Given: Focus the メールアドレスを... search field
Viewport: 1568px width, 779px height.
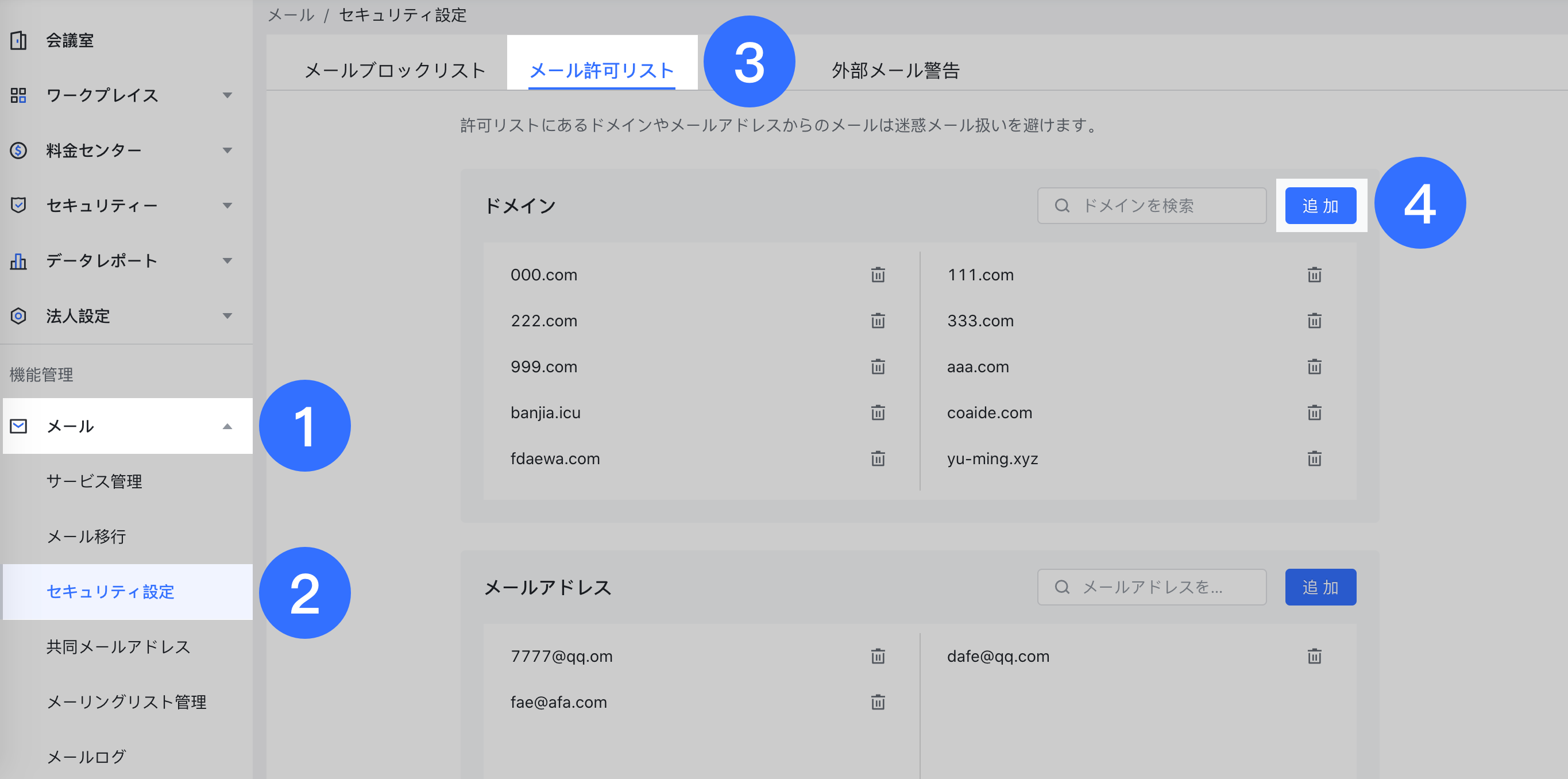Looking at the screenshot, I should [1152, 587].
